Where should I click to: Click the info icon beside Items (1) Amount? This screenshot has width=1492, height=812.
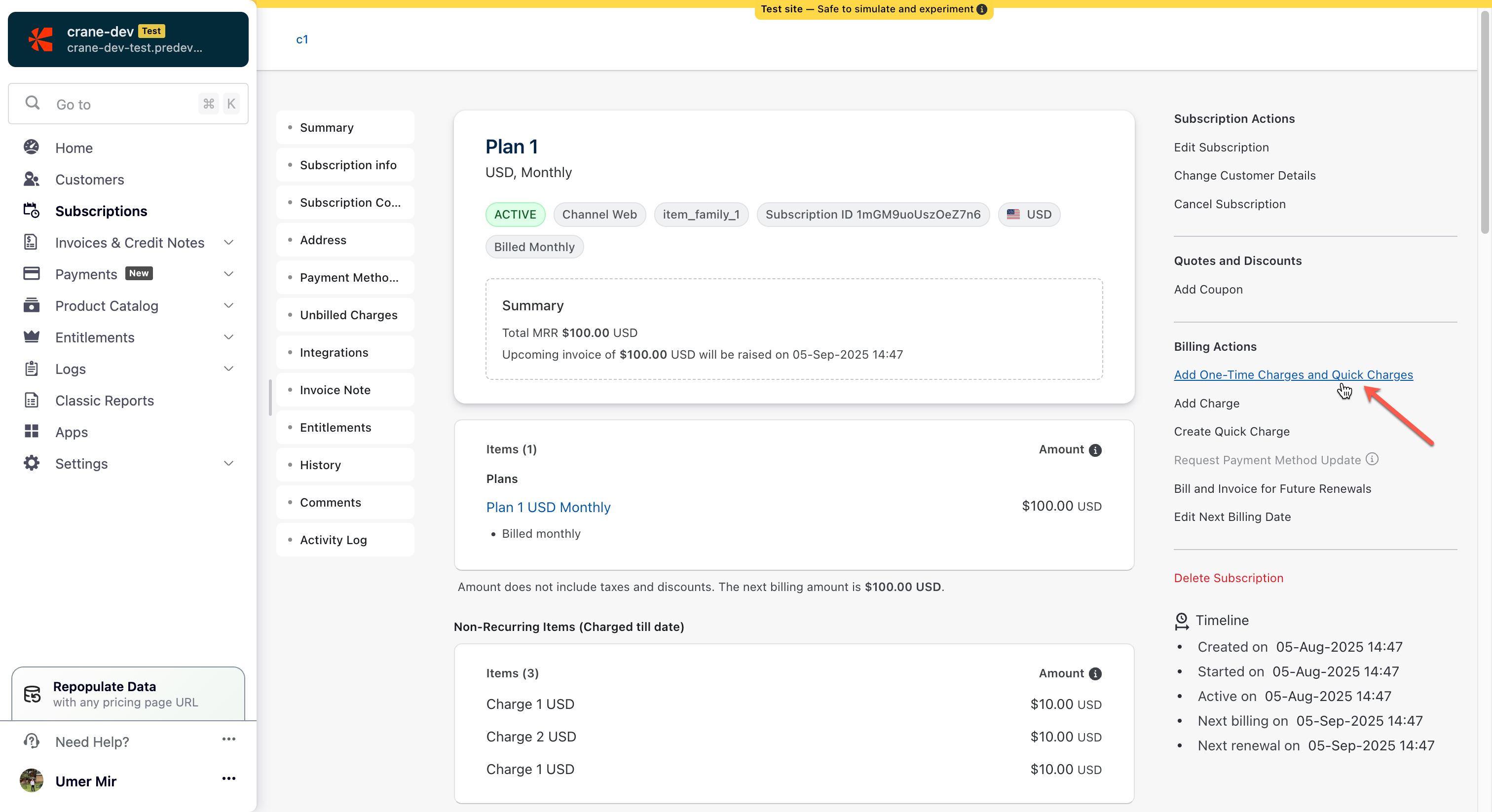[1095, 450]
